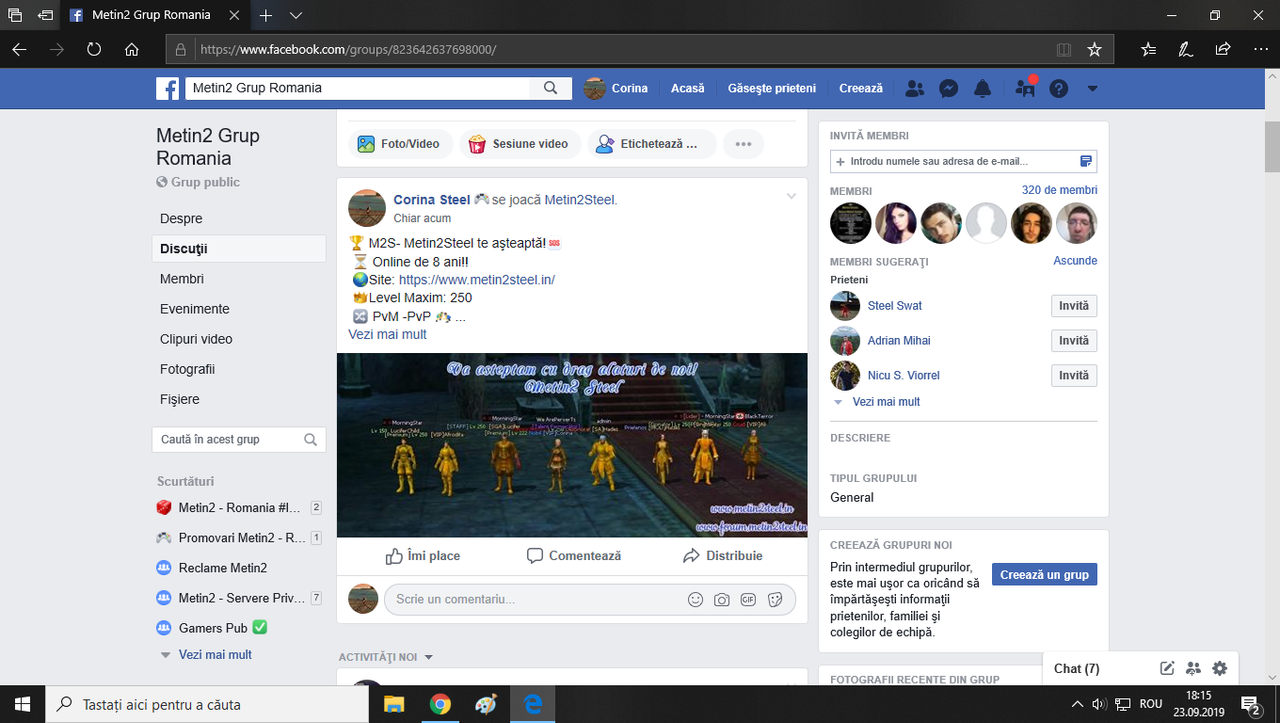Open the metin2steel.in site link

[x=477, y=280]
